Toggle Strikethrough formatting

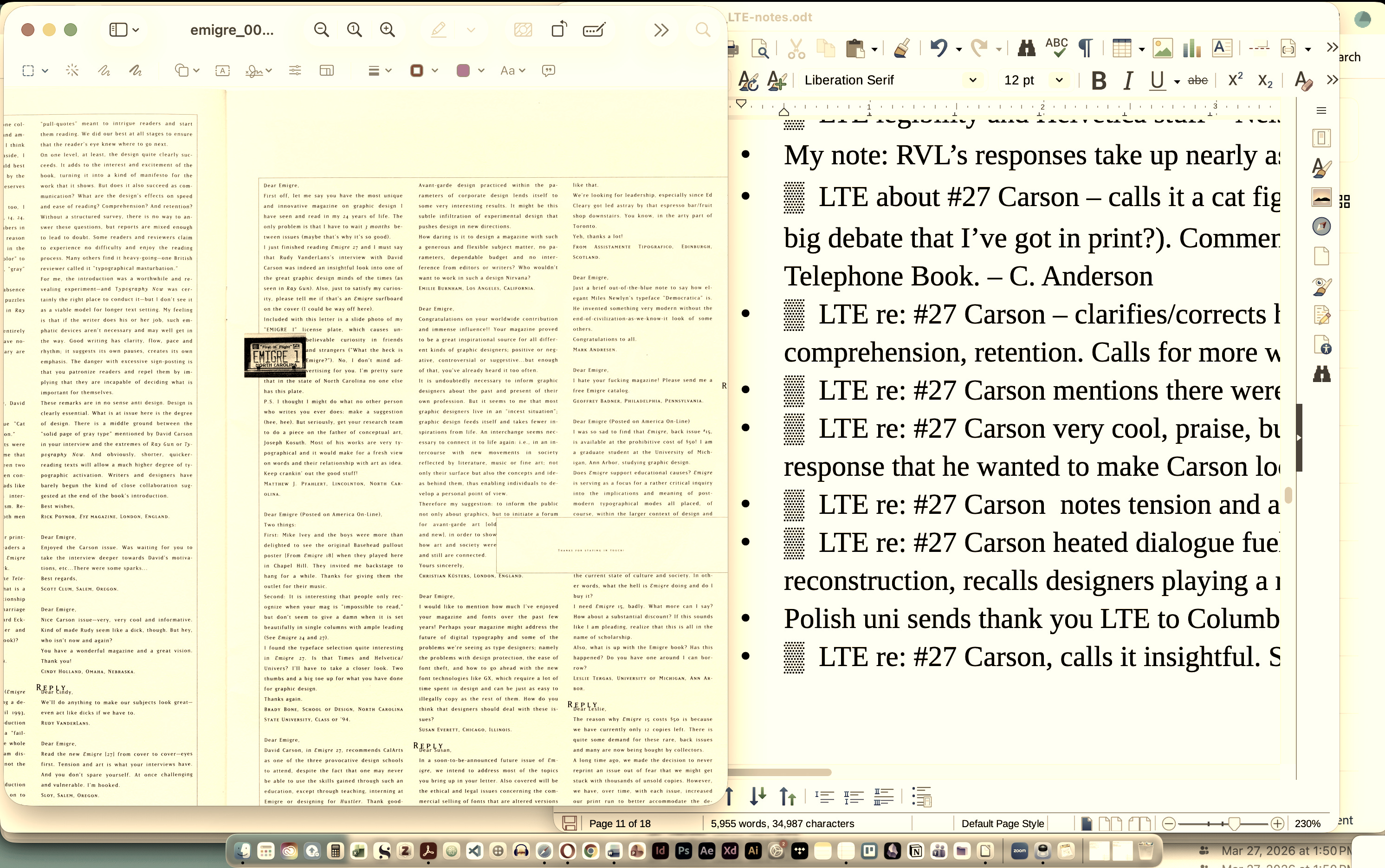[1197, 81]
